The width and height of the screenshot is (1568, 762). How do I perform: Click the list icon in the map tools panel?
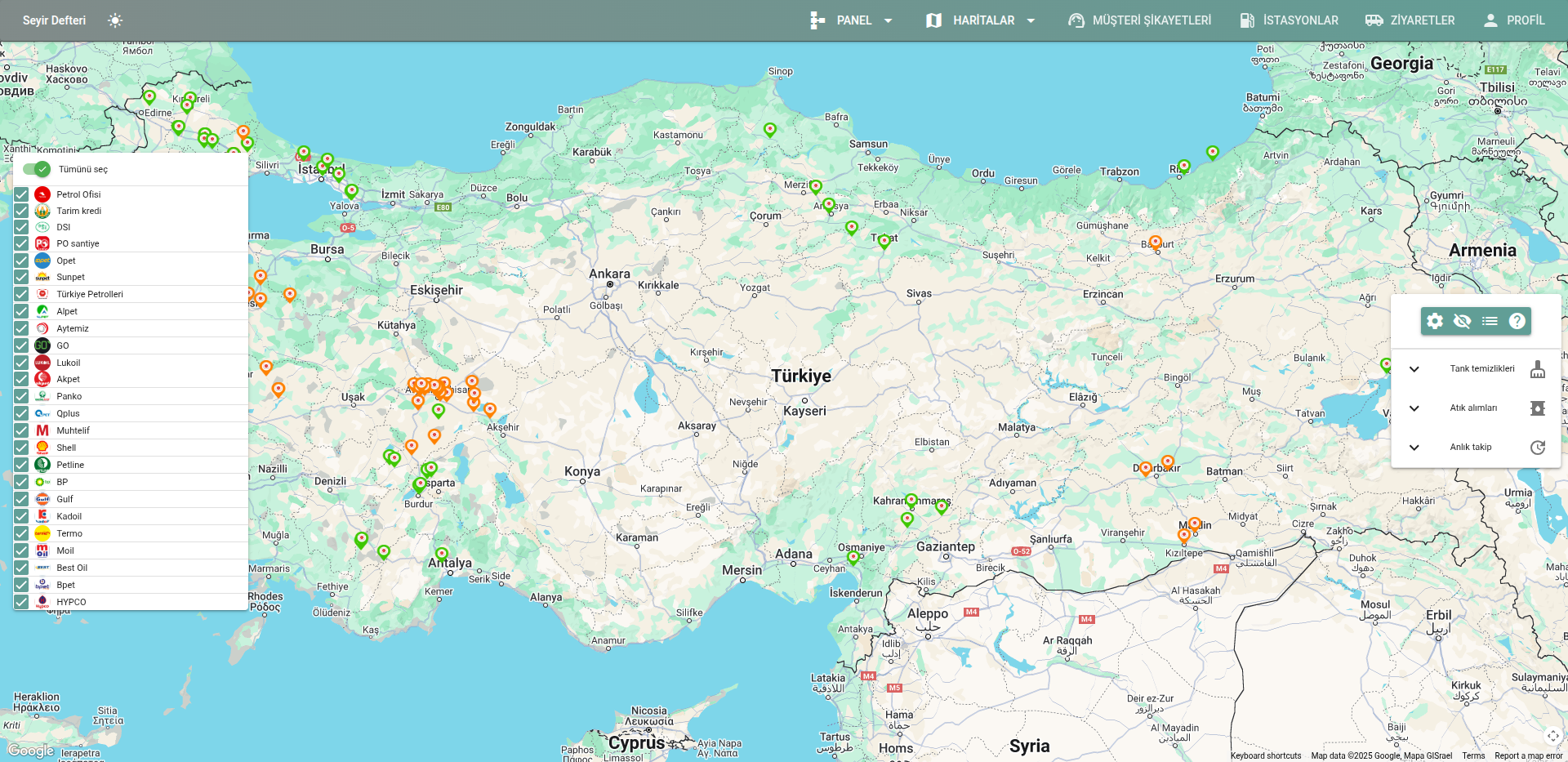tap(1490, 321)
